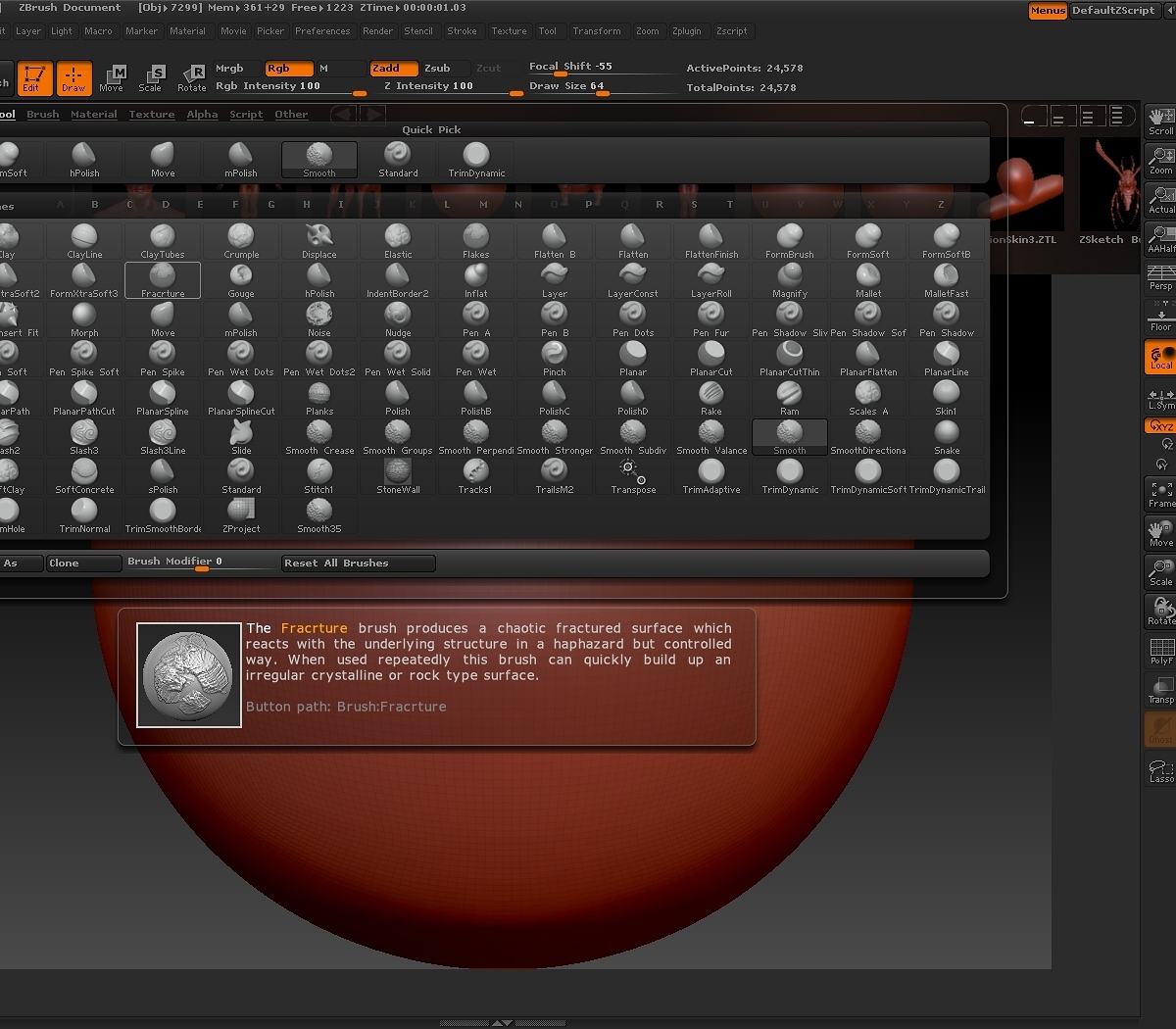Adjust the Brush Modifier slider
This screenshot has height=1029, width=1176.
point(201,563)
